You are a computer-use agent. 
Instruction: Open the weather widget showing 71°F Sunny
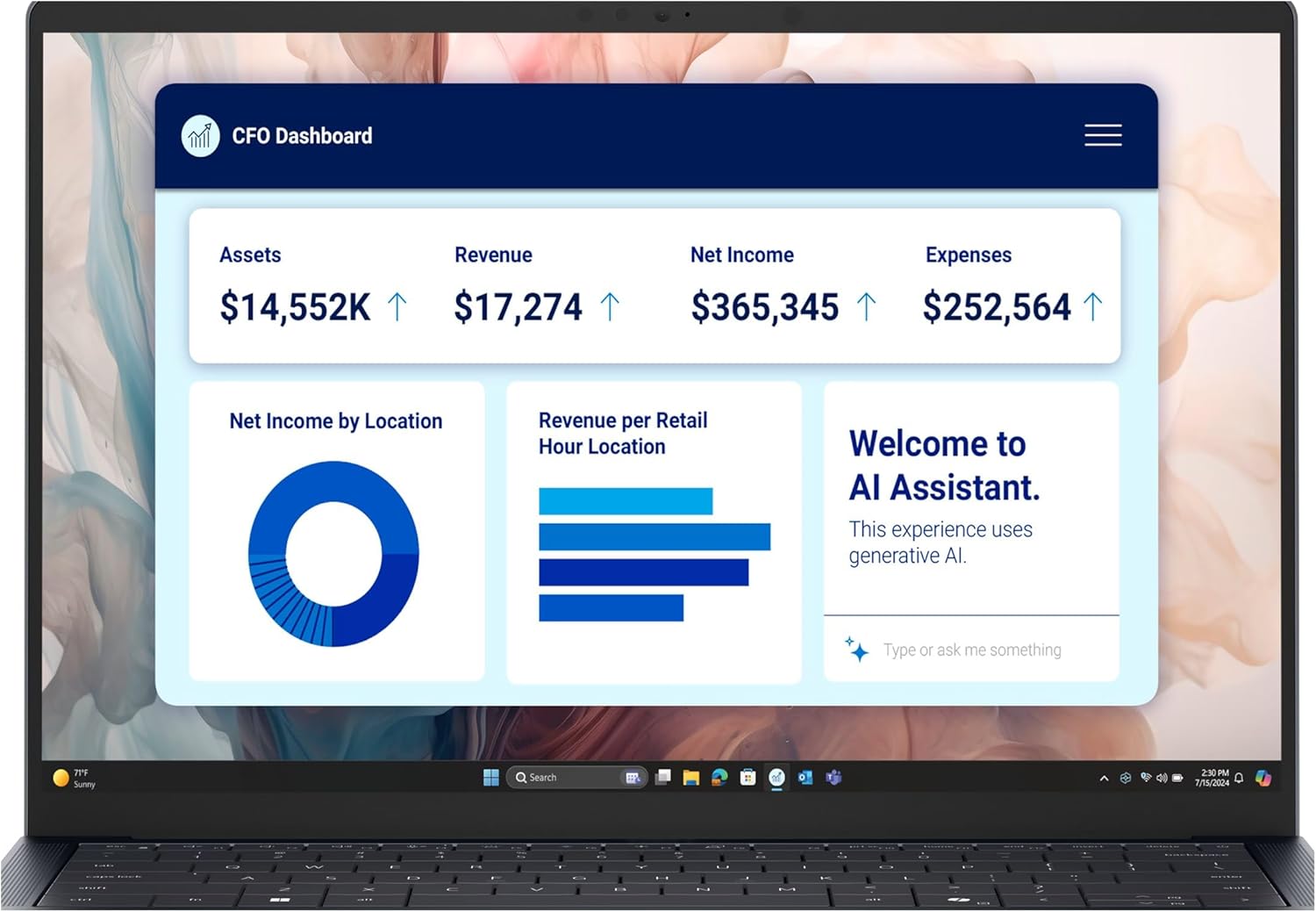point(75,779)
